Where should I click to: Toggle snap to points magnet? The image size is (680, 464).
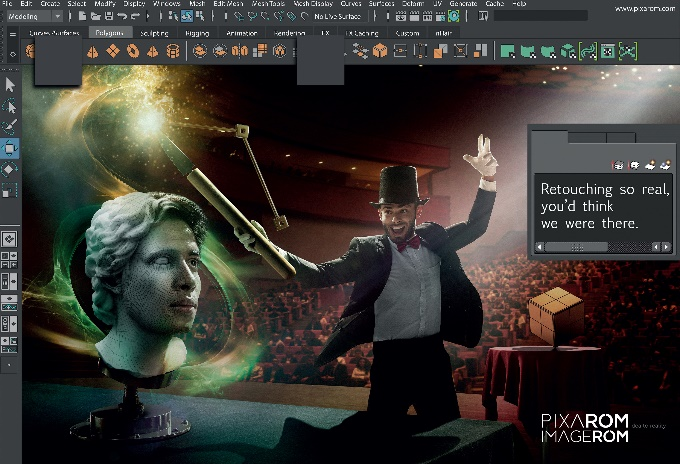click(265, 16)
